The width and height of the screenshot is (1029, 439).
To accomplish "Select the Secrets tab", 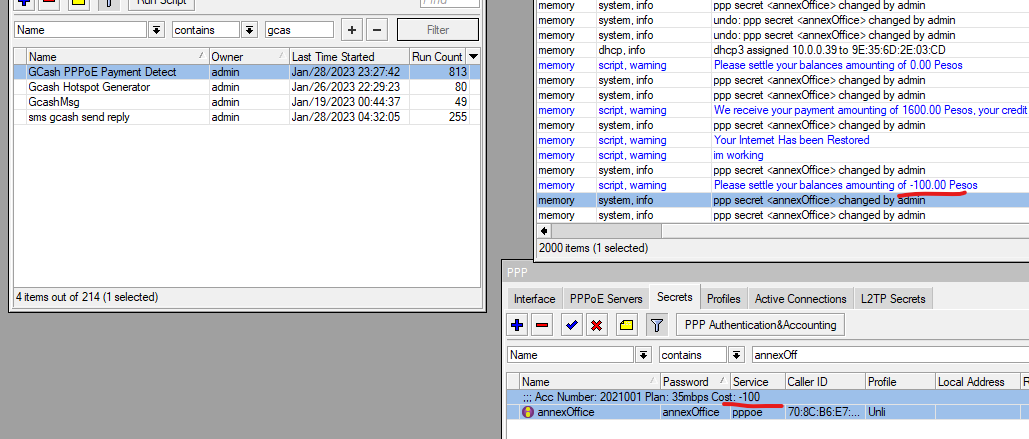I will coord(675,297).
